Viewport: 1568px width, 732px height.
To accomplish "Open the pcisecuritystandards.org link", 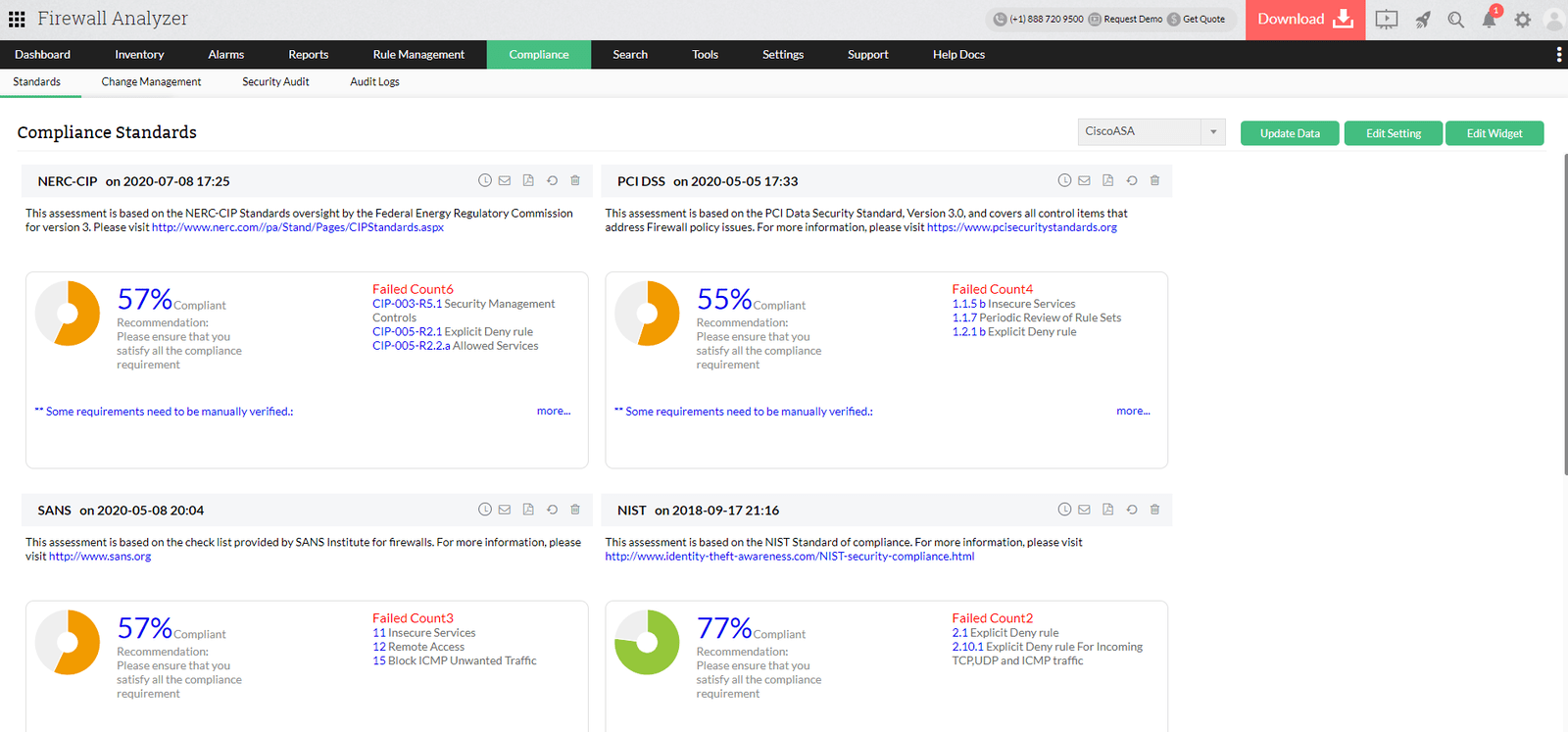I will [x=1022, y=227].
